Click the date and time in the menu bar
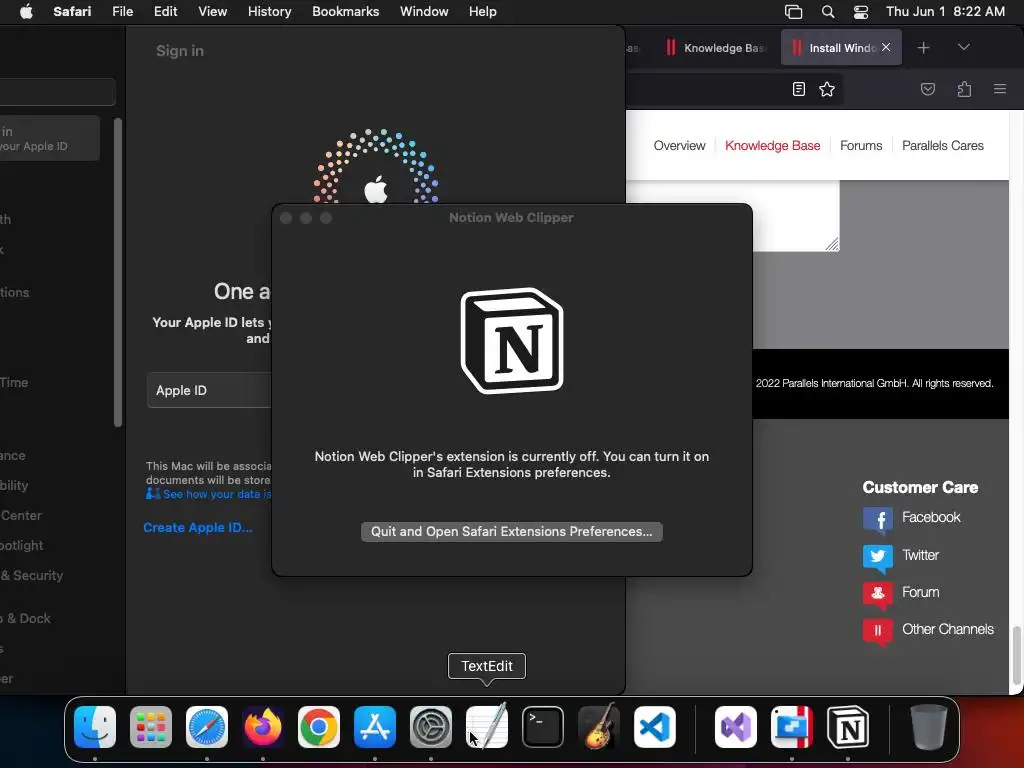1024x768 pixels. 945,12
